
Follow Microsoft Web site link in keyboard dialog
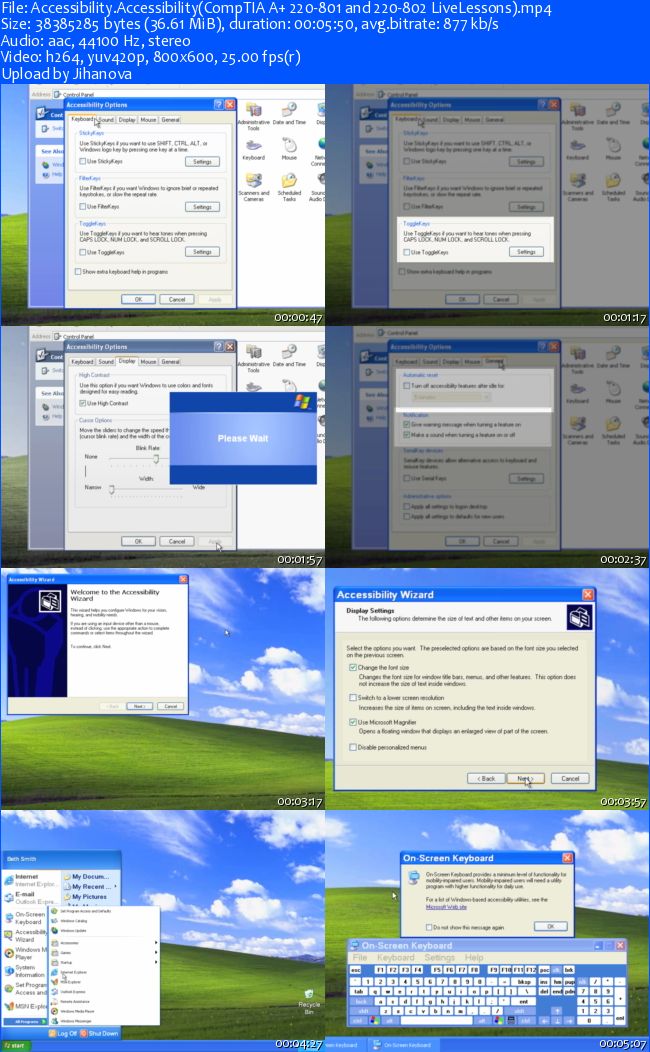(x=446, y=906)
